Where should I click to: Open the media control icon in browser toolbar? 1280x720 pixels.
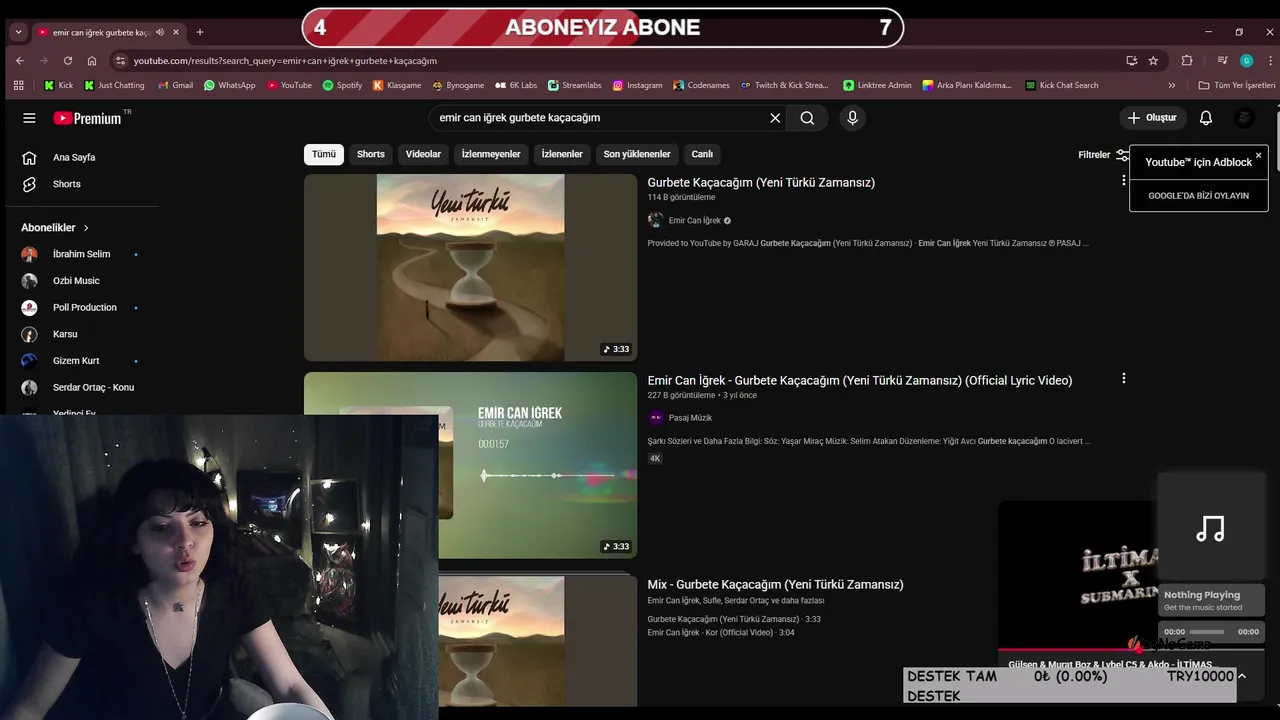point(1222,60)
